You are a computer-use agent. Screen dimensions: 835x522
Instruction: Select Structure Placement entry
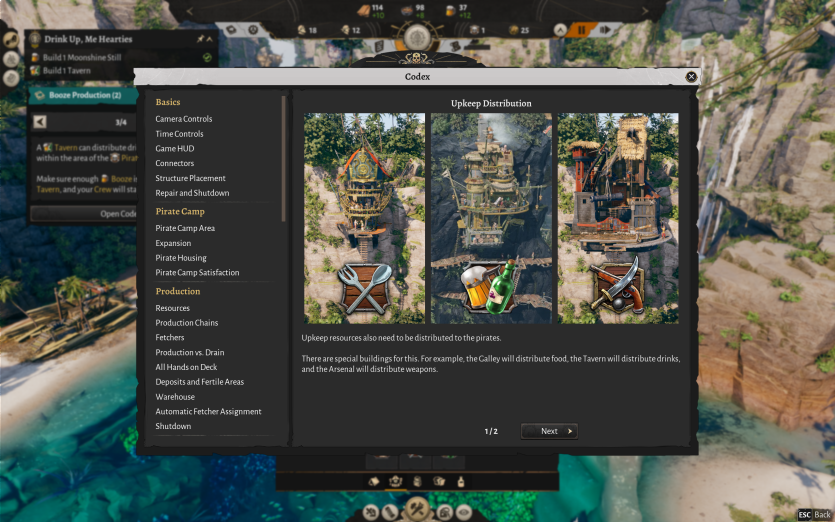[x=190, y=178]
